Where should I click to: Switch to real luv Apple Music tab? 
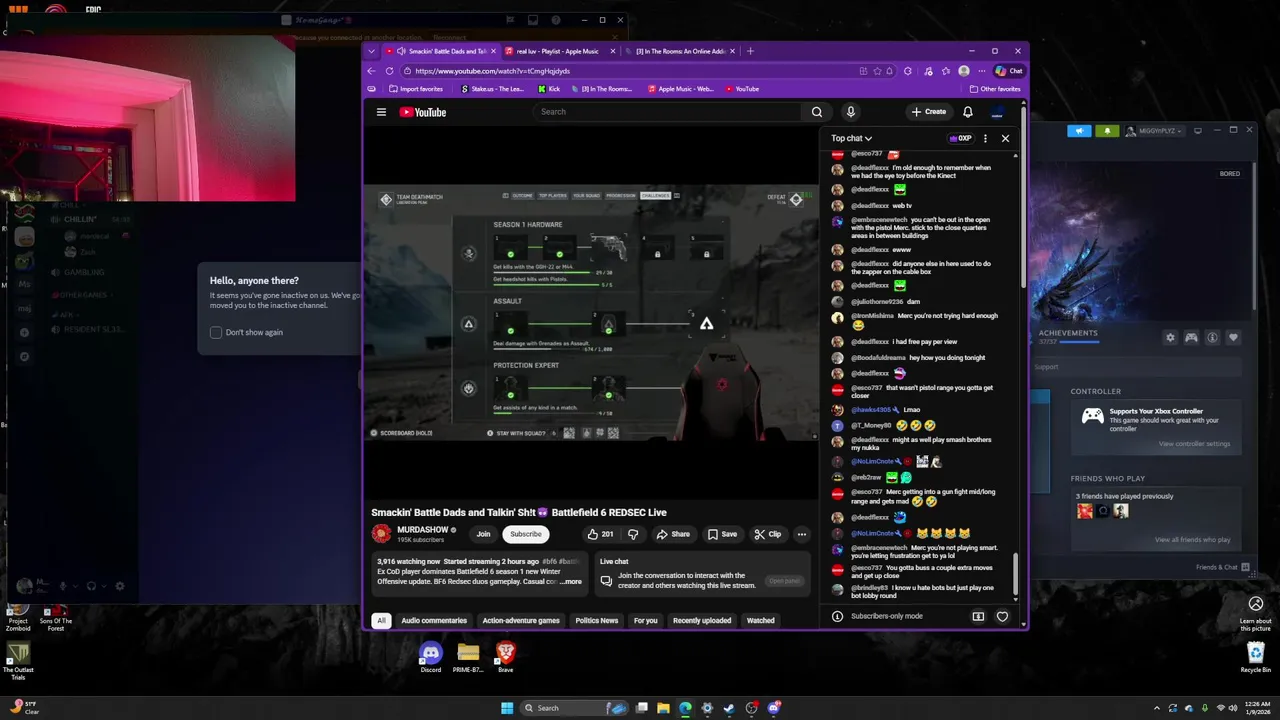coord(557,51)
